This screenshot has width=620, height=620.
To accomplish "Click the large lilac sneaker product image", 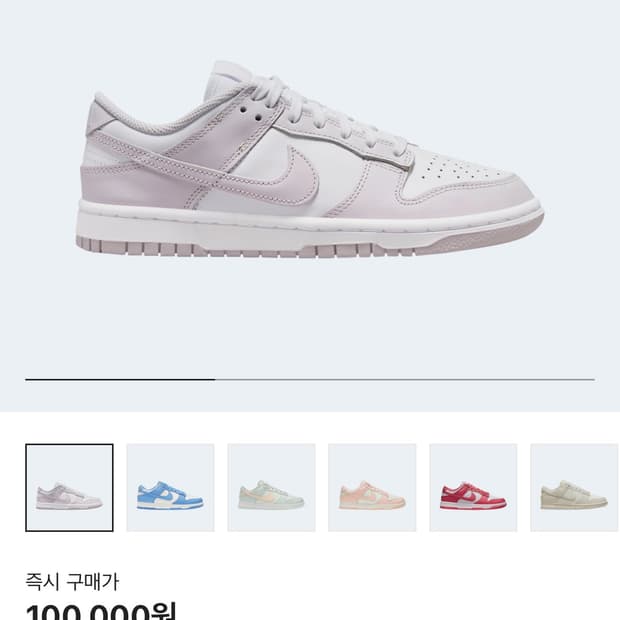I will tap(310, 160).
